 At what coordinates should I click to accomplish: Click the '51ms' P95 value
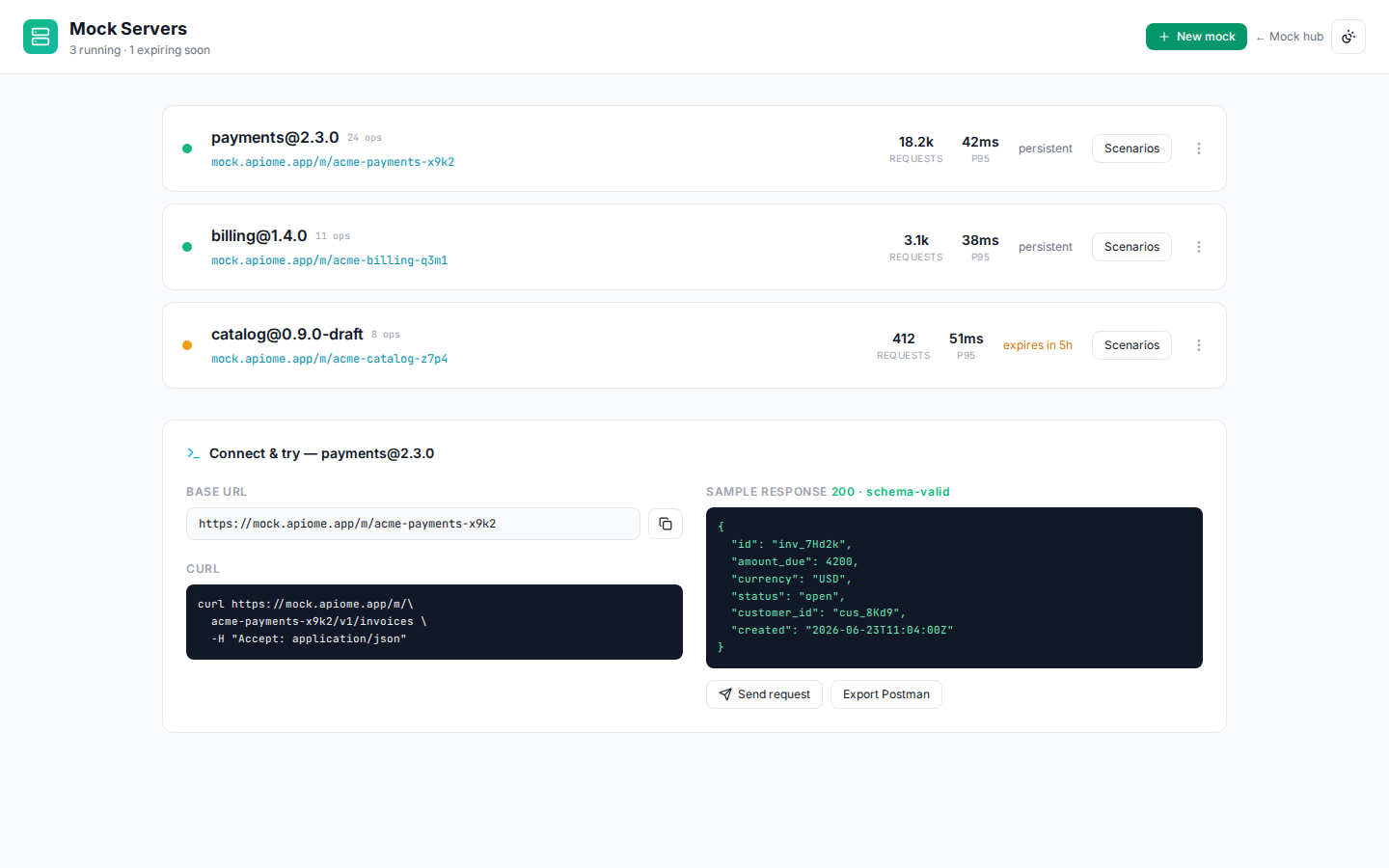pyautogui.click(x=966, y=339)
